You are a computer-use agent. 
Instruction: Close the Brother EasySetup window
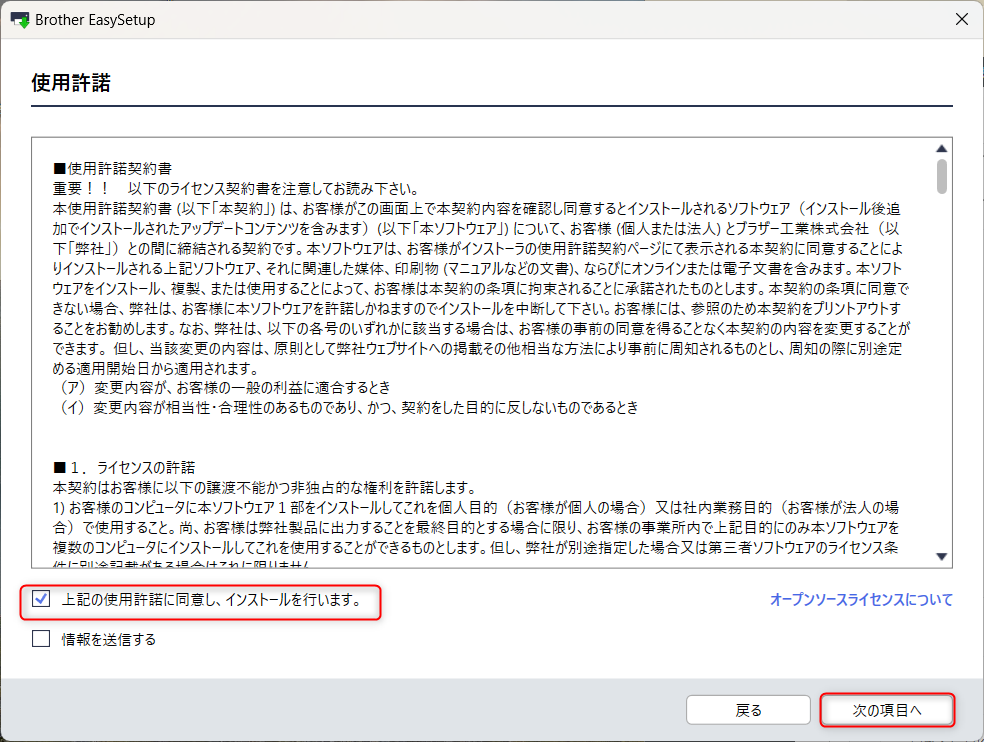click(961, 19)
